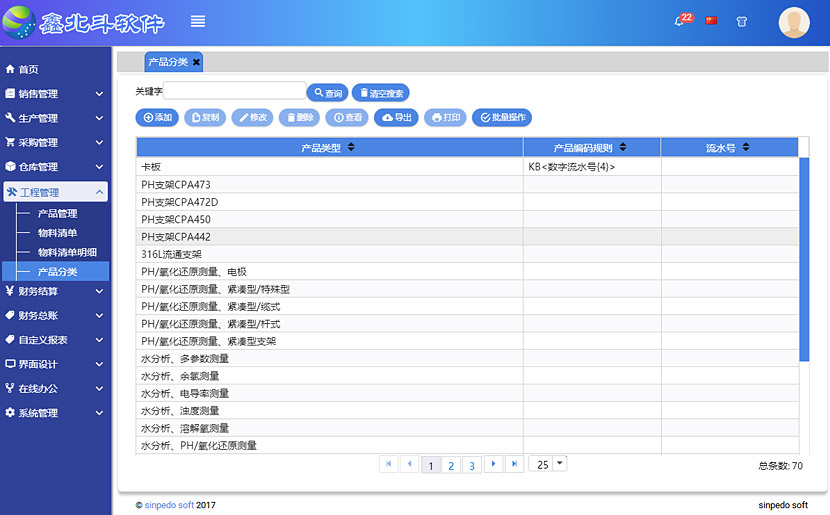This screenshot has width=830, height=515.
Task: Expand the 界面设计 menu
Action: click(x=56, y=364)
